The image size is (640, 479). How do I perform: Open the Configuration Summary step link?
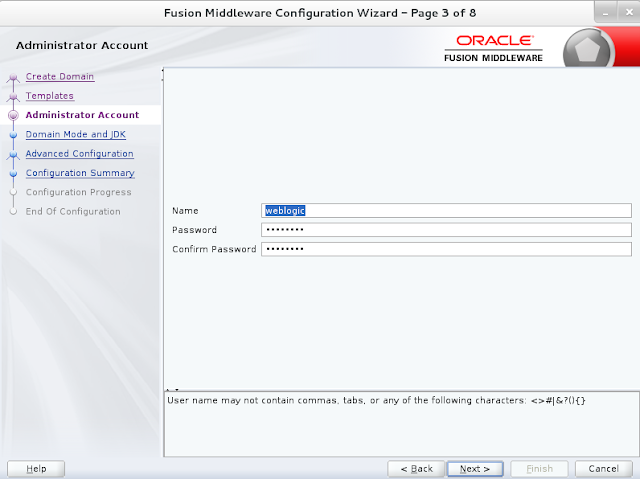[80, 173]
